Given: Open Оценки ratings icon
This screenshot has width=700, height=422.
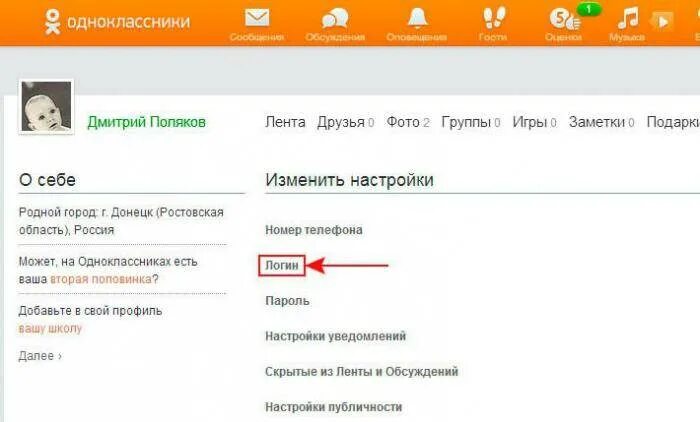Looking at the screenshot, I should [563, 19].
